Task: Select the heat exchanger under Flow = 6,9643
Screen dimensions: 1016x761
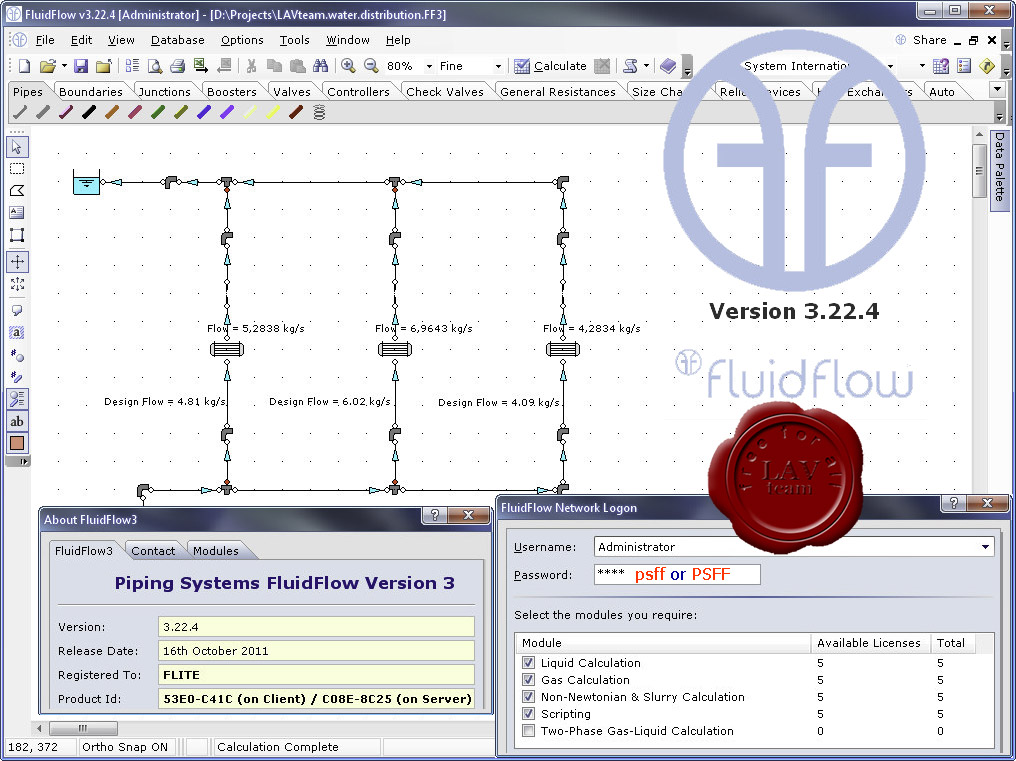Action: [395, 349]
